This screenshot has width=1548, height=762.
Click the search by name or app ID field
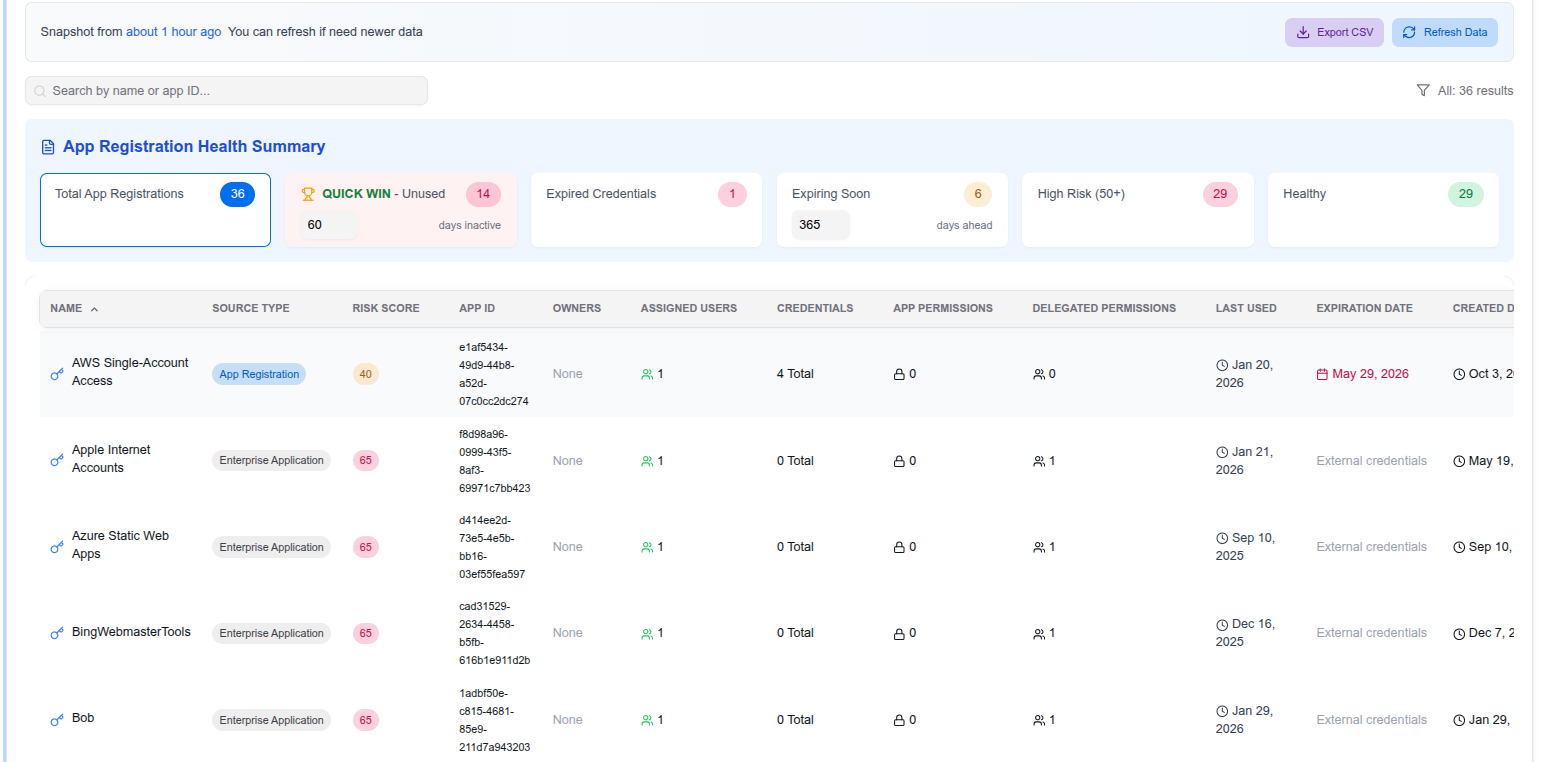click(x=225, y=90)
